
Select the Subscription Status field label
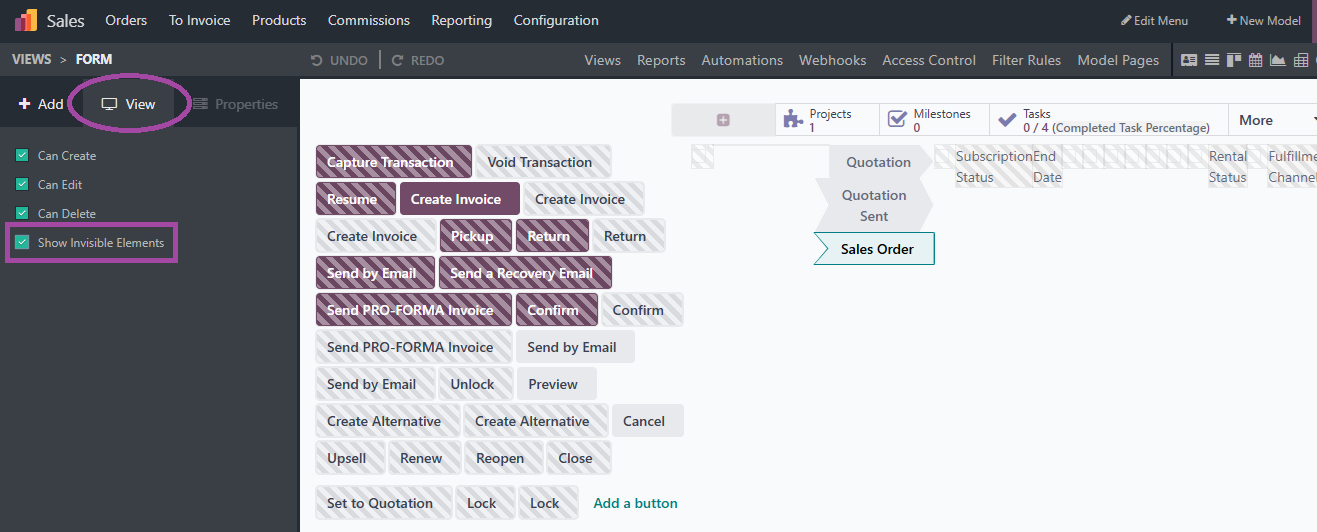(993, 167)
